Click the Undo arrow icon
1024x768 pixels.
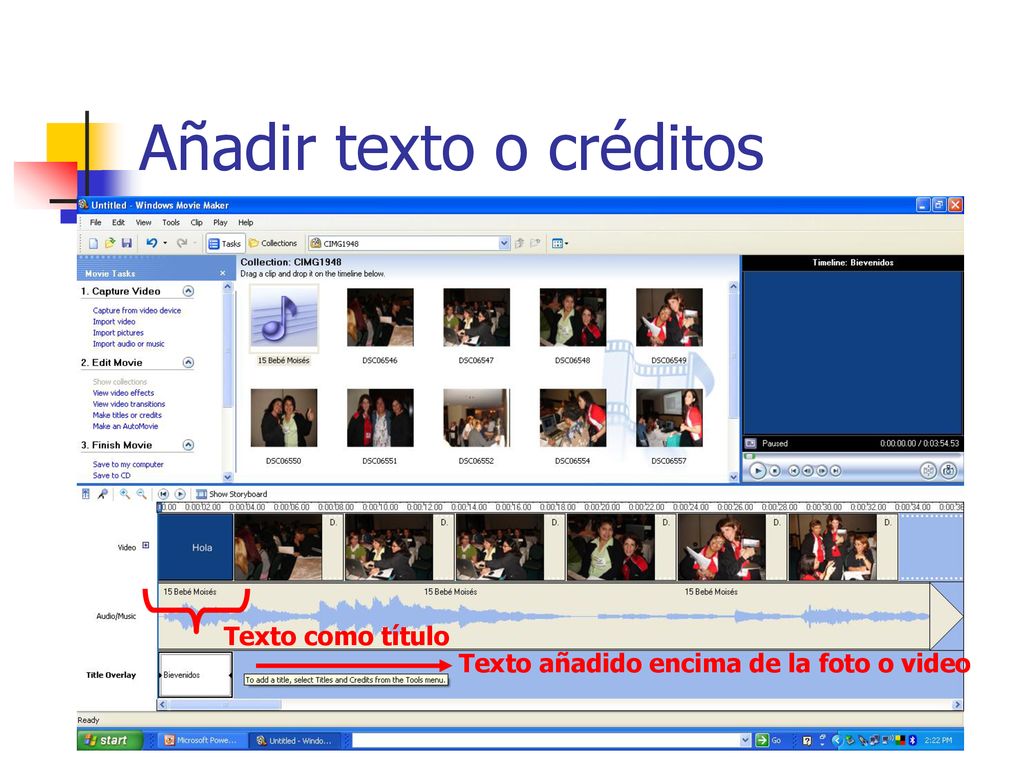coord(152,243)
